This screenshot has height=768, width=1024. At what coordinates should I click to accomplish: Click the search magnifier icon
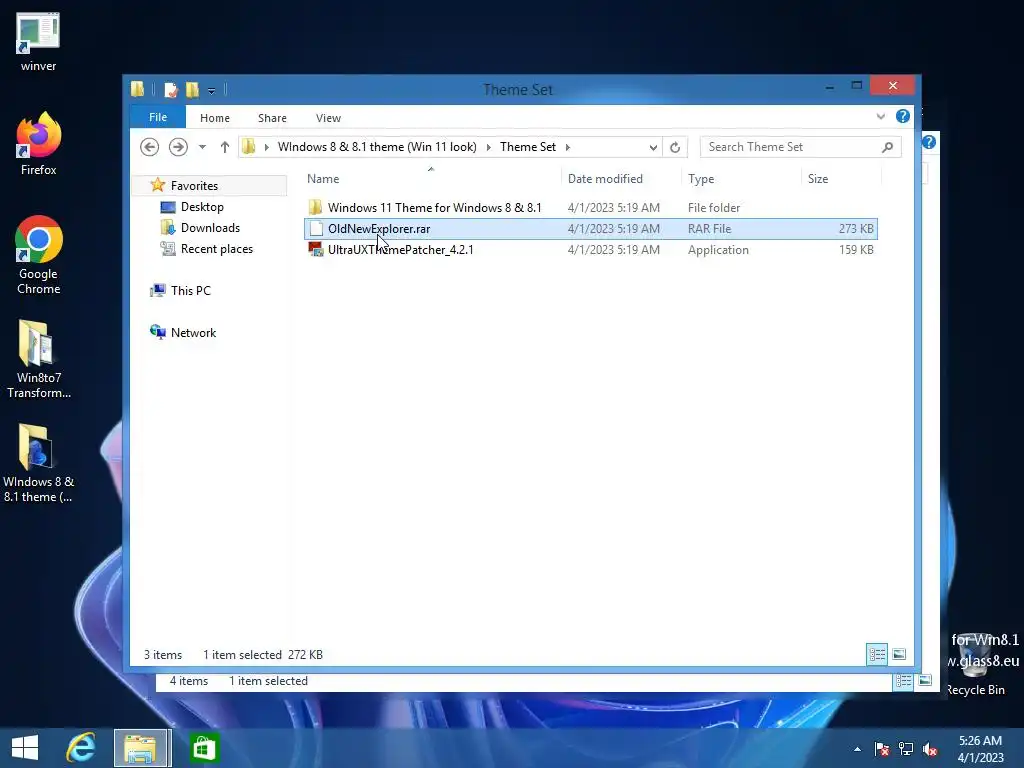(x=888, y=147)
